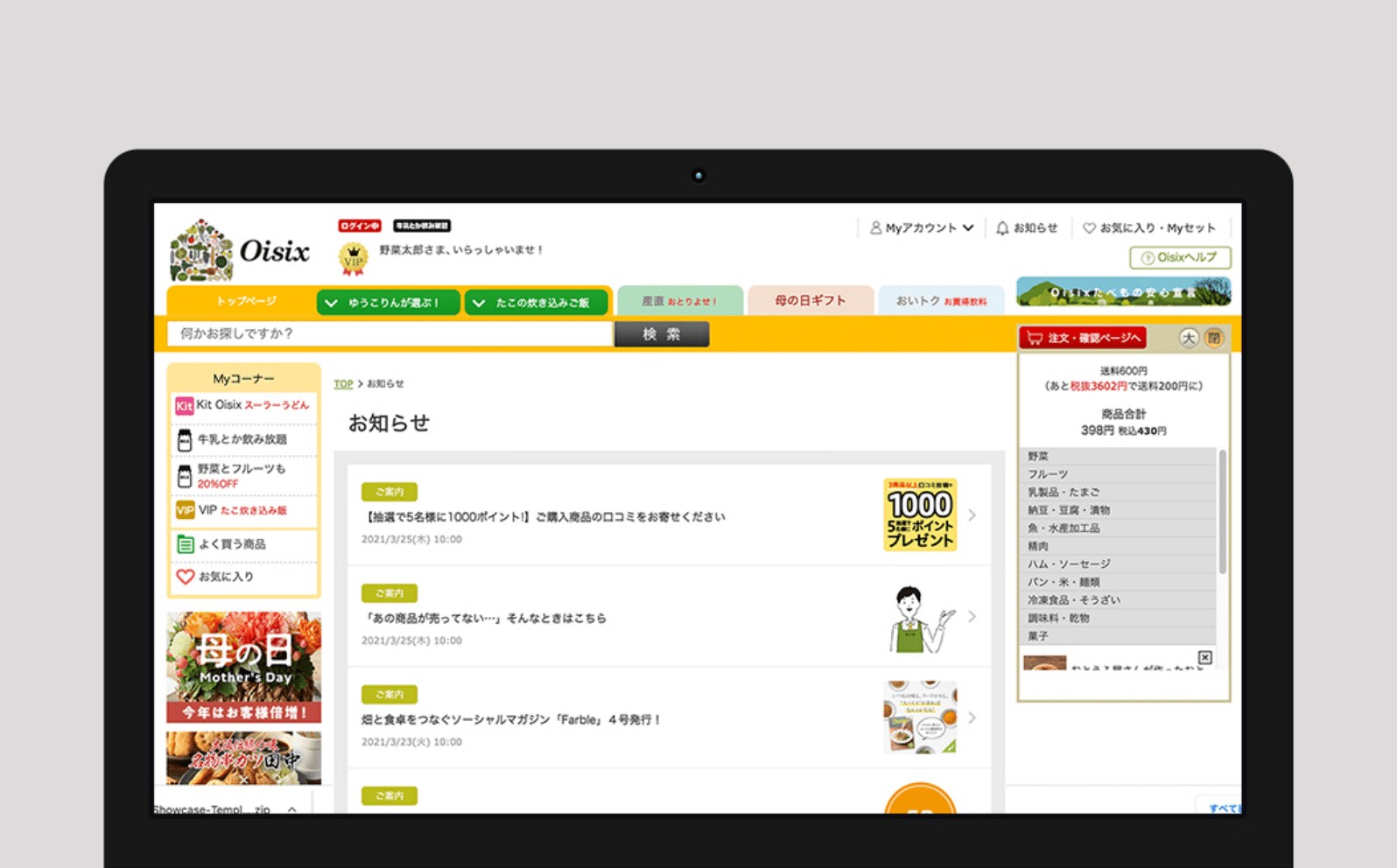Focus the 何かお探しですか？ search field
This screenshot has width=1397, height=868.
(x=390, y=333)
